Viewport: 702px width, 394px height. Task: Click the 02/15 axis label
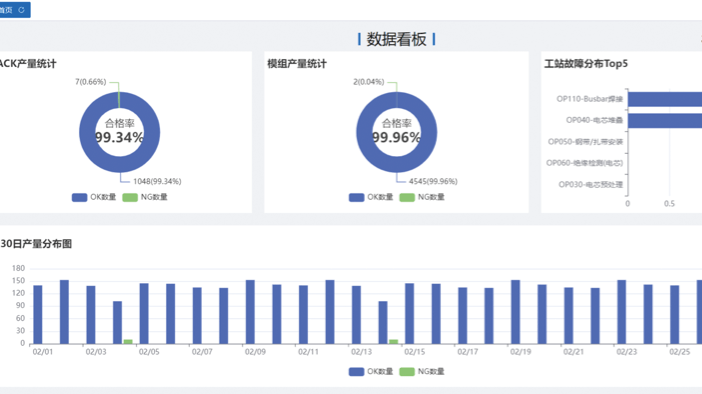click(415, 352)
